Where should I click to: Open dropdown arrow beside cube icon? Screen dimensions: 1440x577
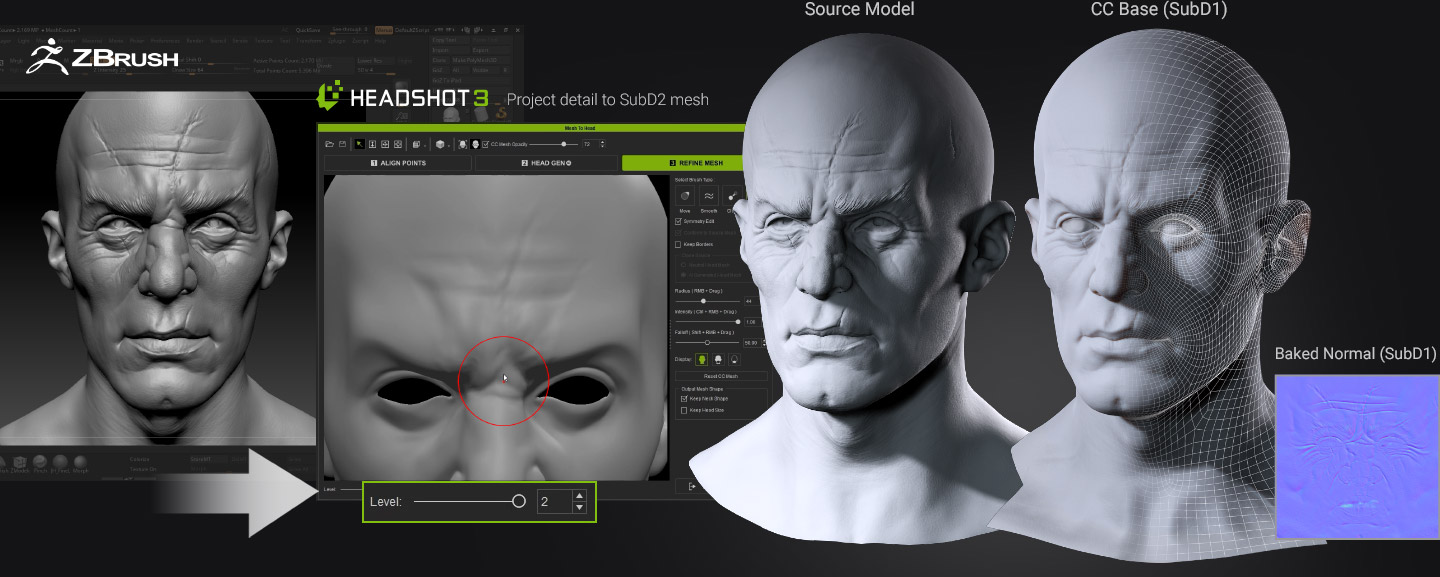(449, 146)
